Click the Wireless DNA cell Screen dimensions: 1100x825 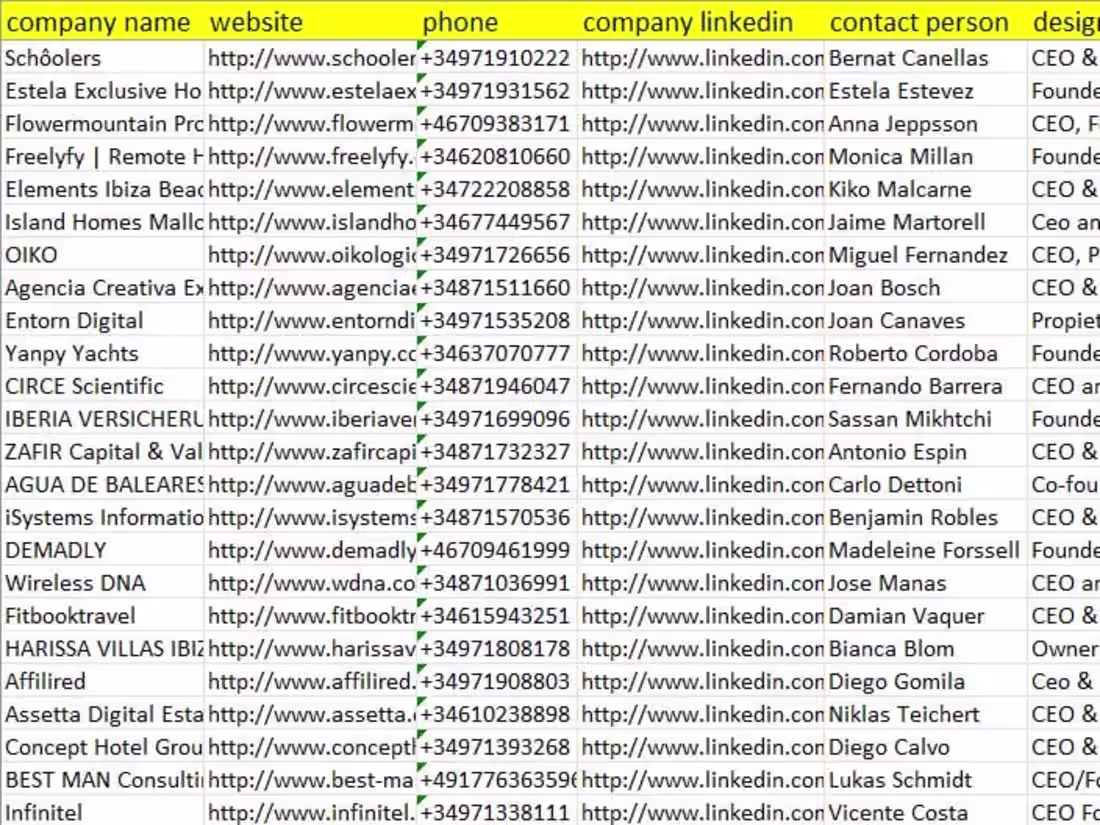[103, 583]
